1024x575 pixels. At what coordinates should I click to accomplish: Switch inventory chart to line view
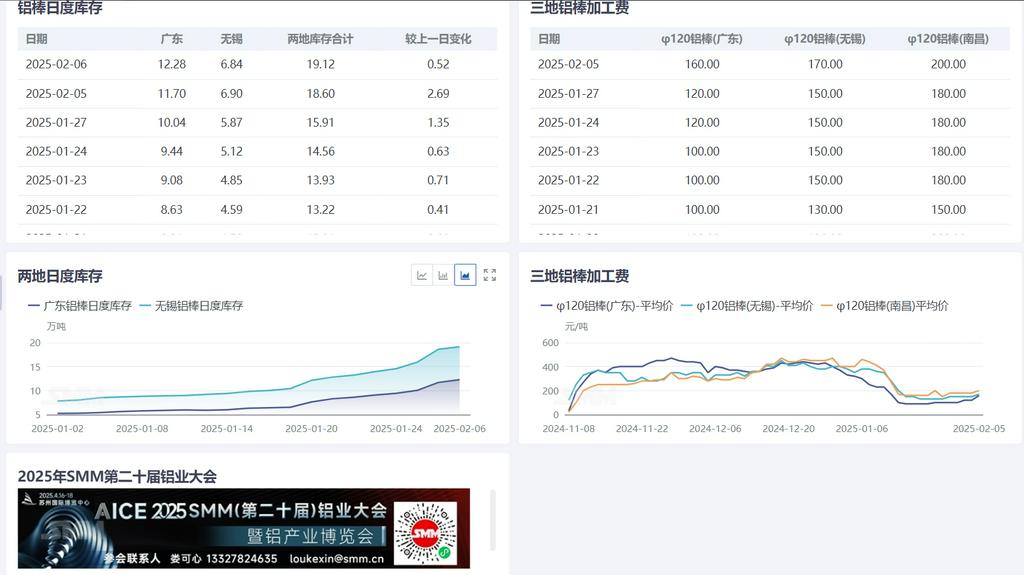coord(422,275)
